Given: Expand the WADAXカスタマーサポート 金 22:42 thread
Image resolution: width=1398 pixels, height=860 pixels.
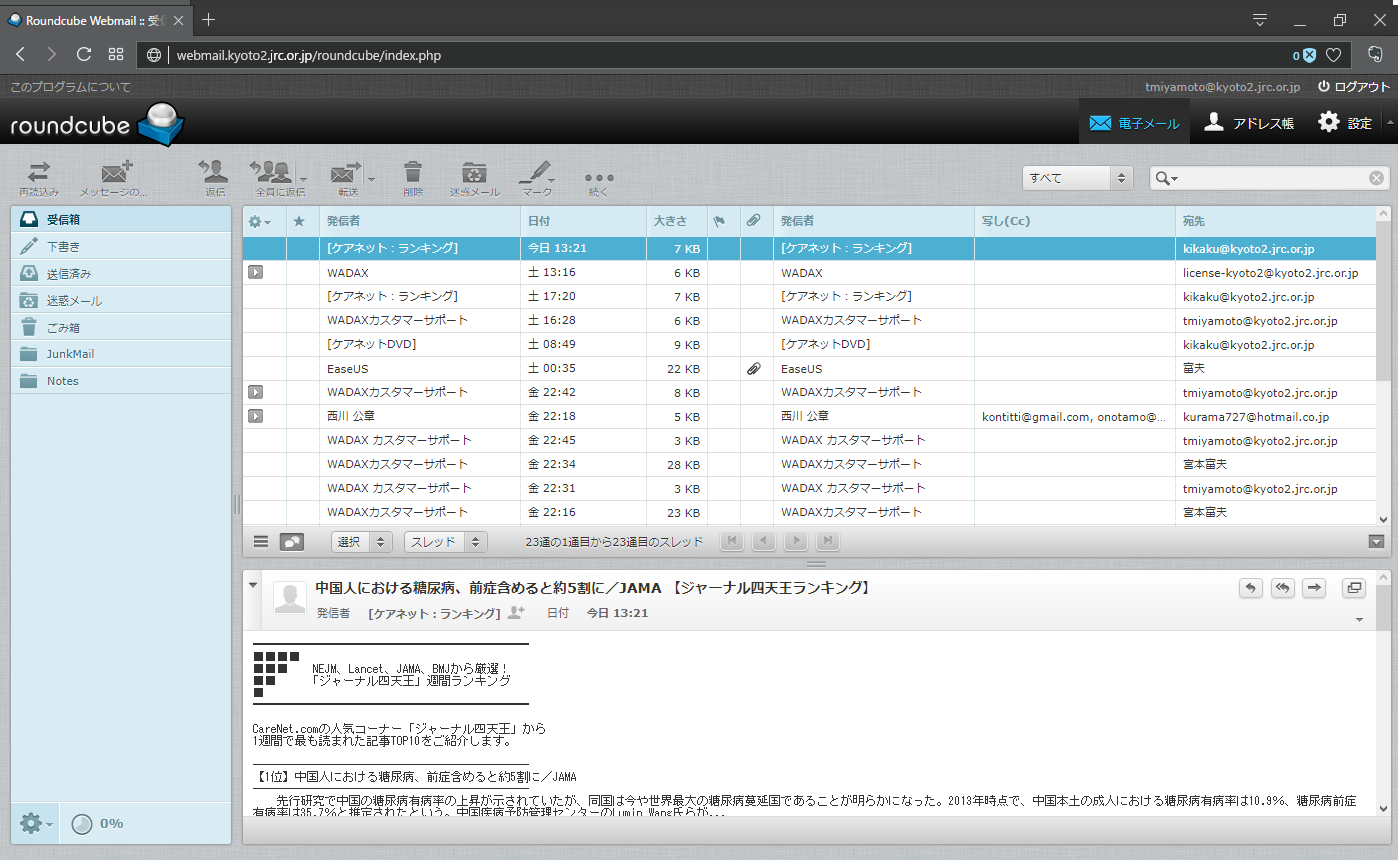Looking at the screenshot, I should [255, 392].
